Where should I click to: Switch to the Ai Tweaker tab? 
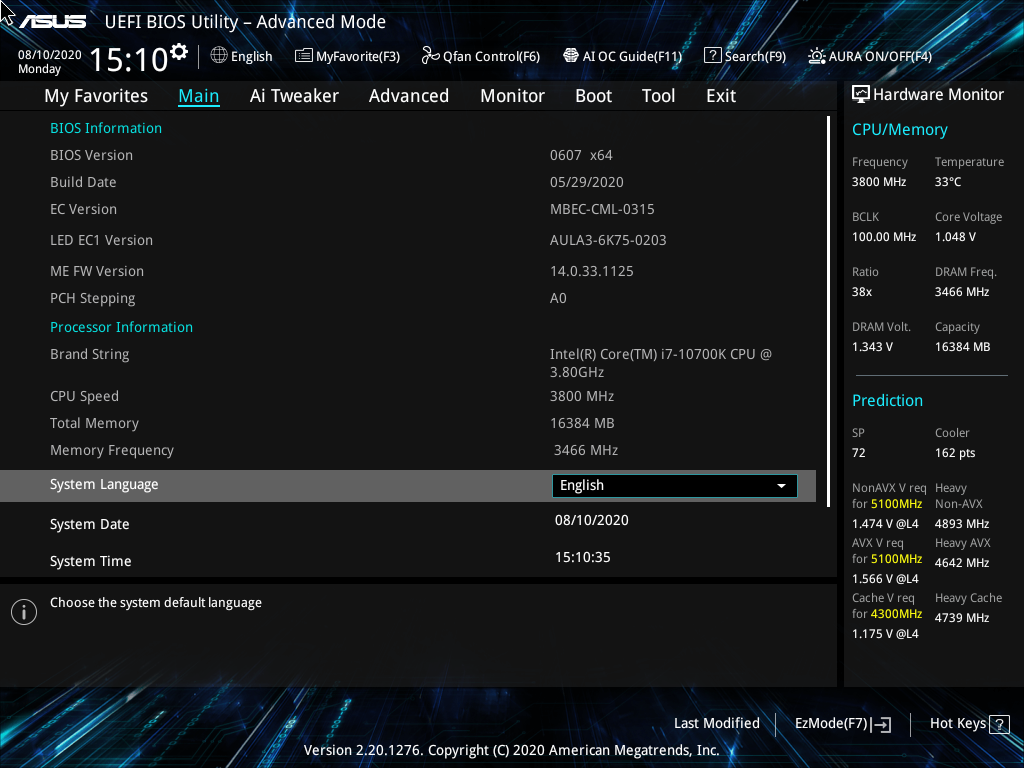(294, 95)
